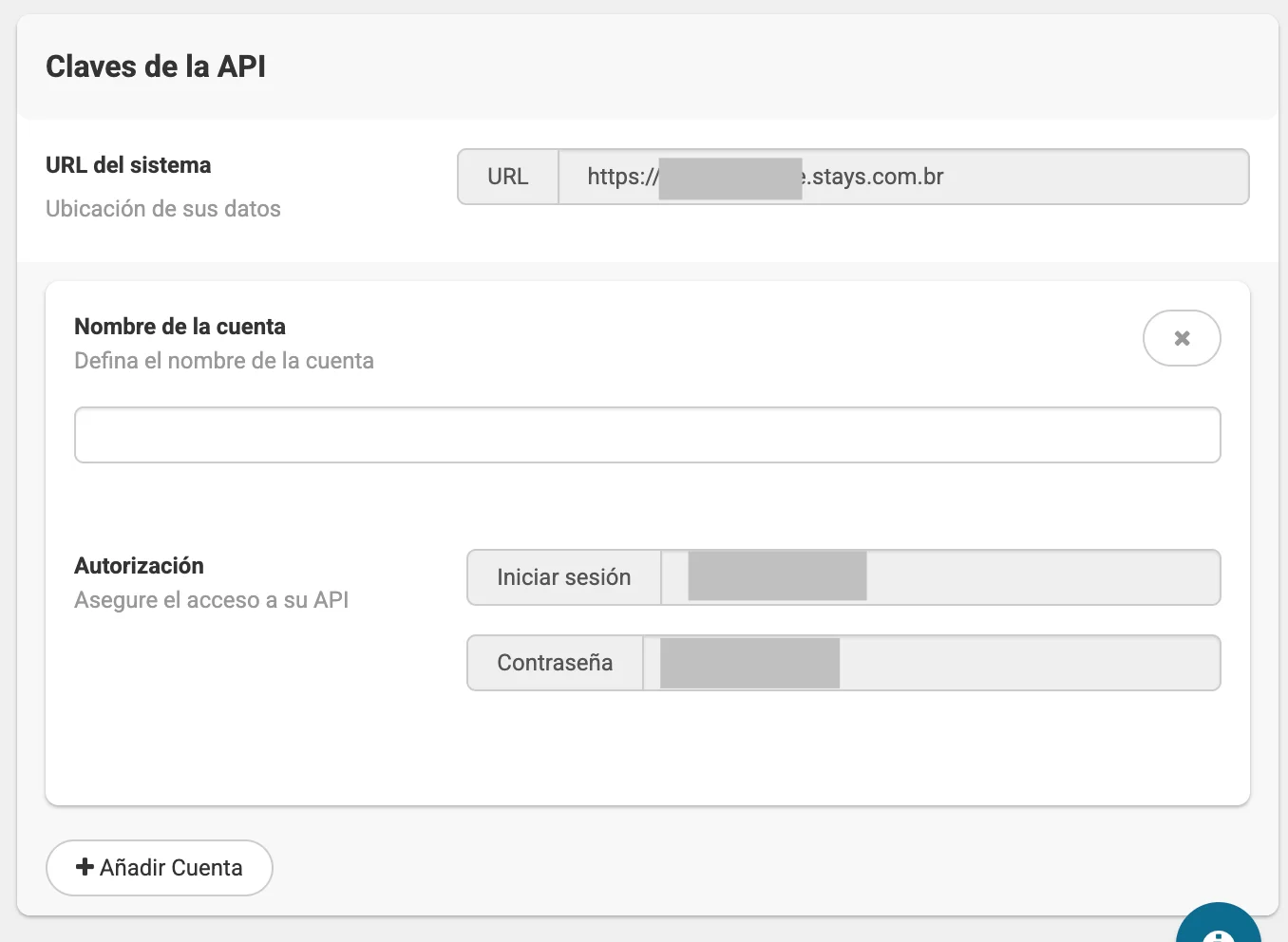Click the https:// text in URL field
1288x942 pixels.
click(x=623, y=177)
